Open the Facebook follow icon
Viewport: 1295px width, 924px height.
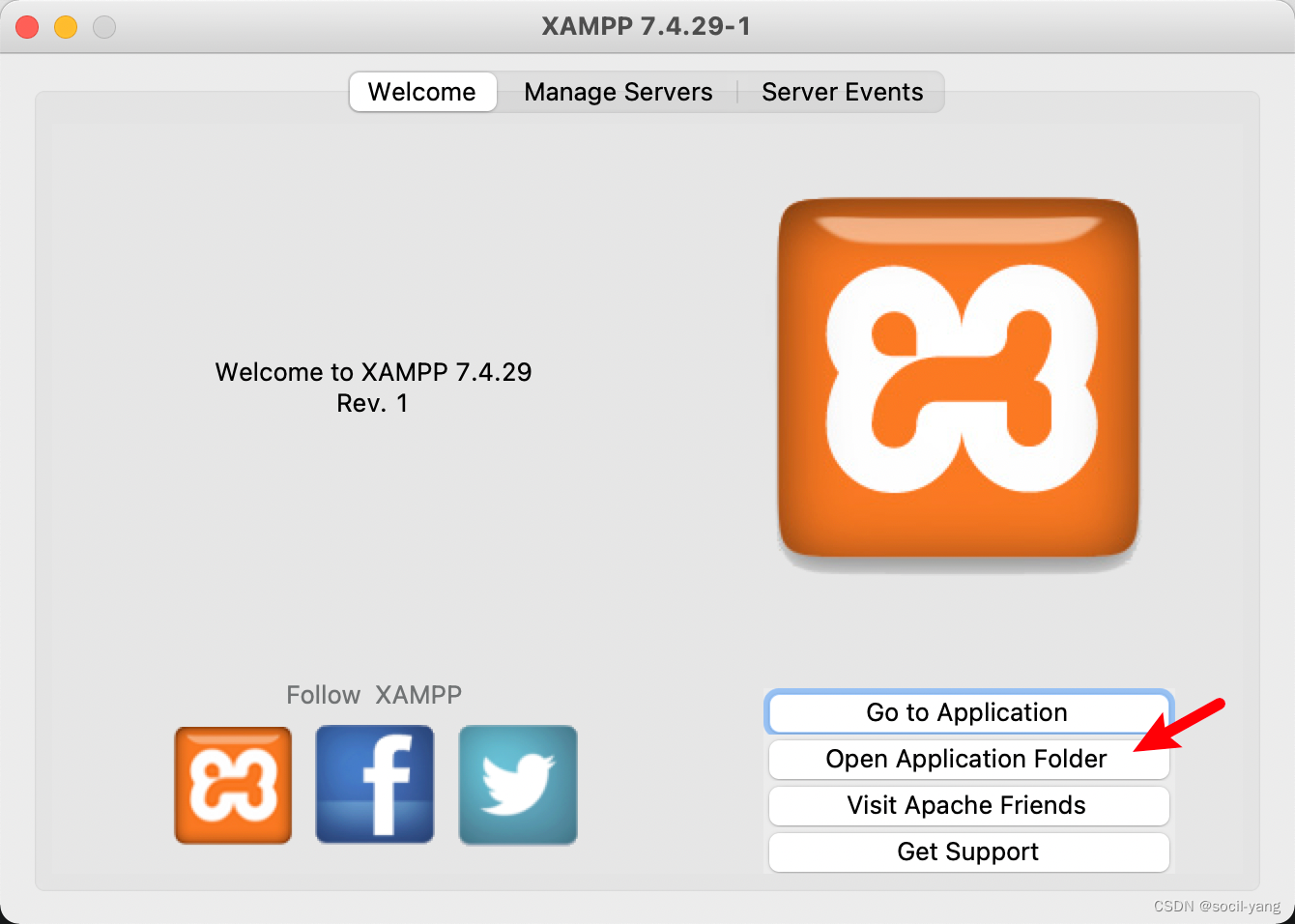(x=375, y=785)
